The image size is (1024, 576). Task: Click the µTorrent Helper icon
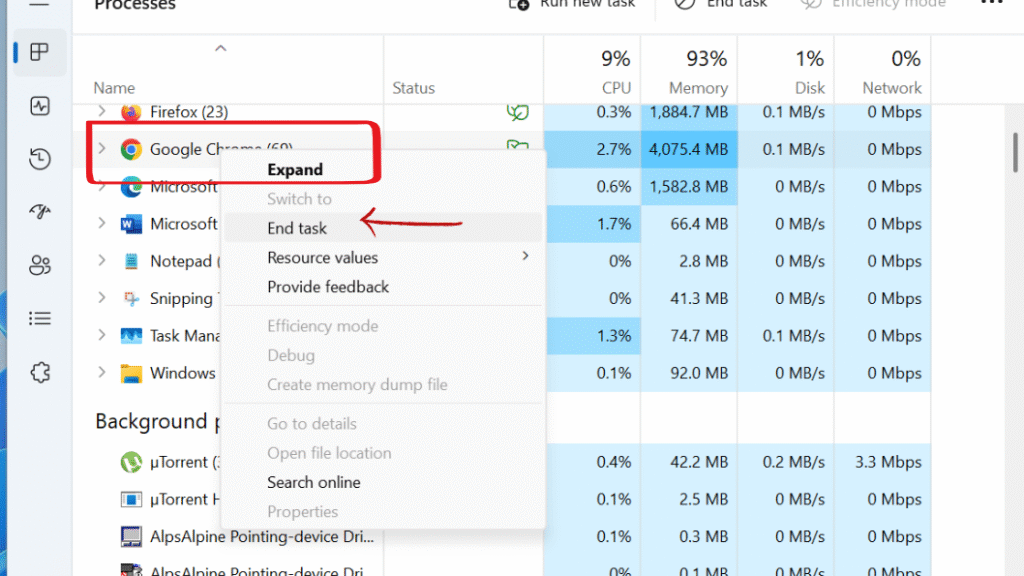[131, 500]
